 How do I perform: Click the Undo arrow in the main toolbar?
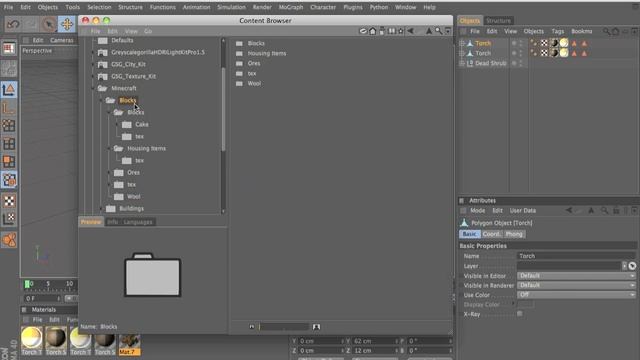[13, 24]
